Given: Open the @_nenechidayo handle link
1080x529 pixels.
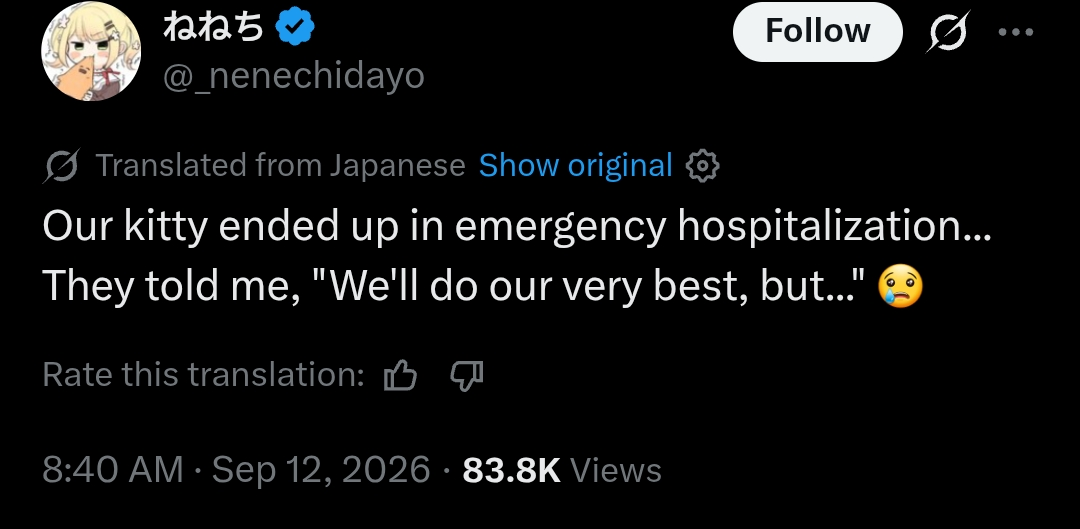Looking at the screenshot, I should tap(293, 75).
